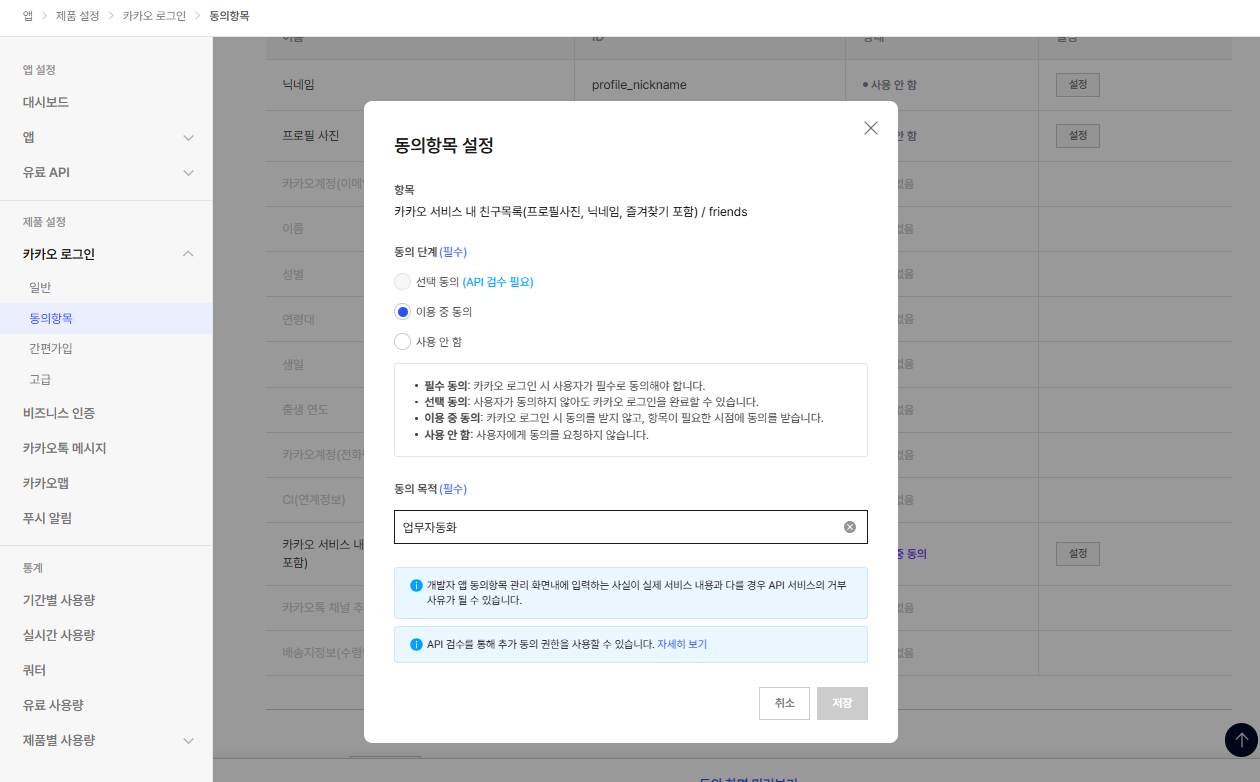This screenshot has width=1260, height=782.
Task: Open 대시보드 in the sidebar
Action: 46,102
